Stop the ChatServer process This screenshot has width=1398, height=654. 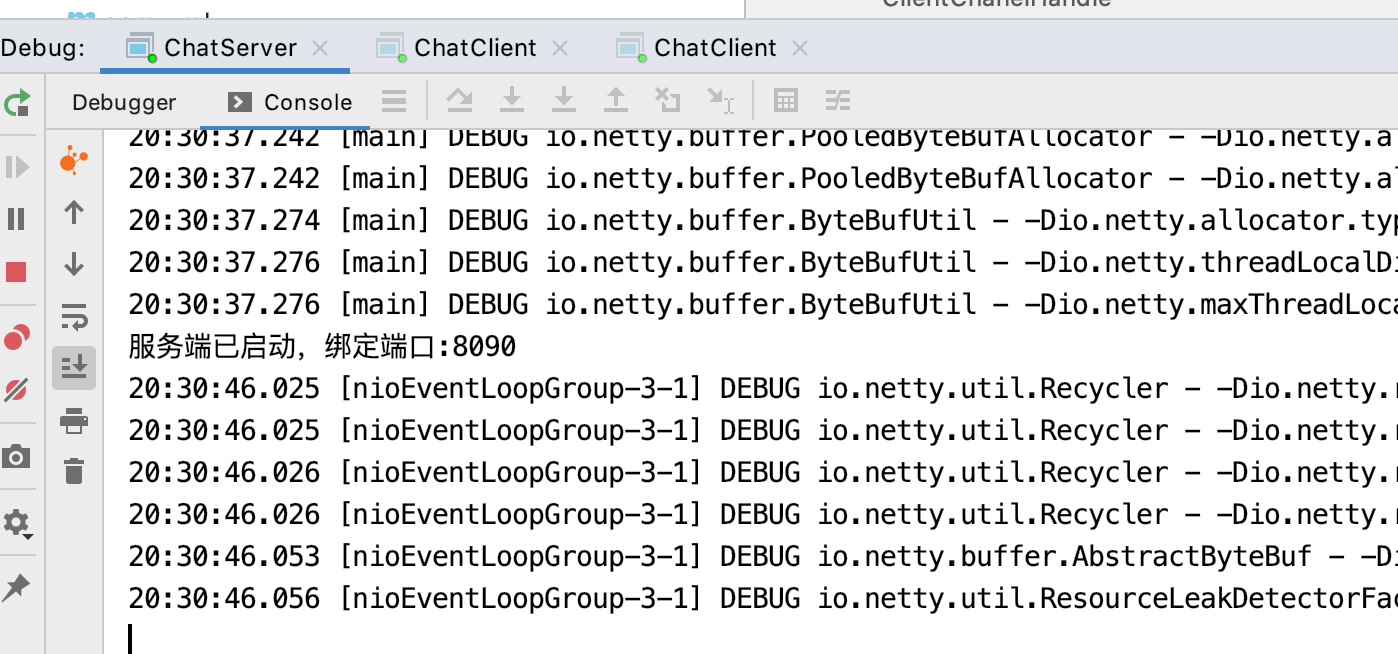point(17,272)
